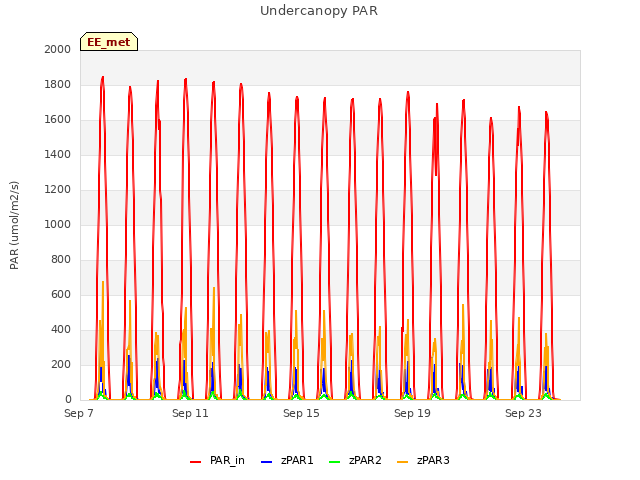Click the zPAR3 legend entry
This screenshot has height=480, width=640.
tap(423, 460)
